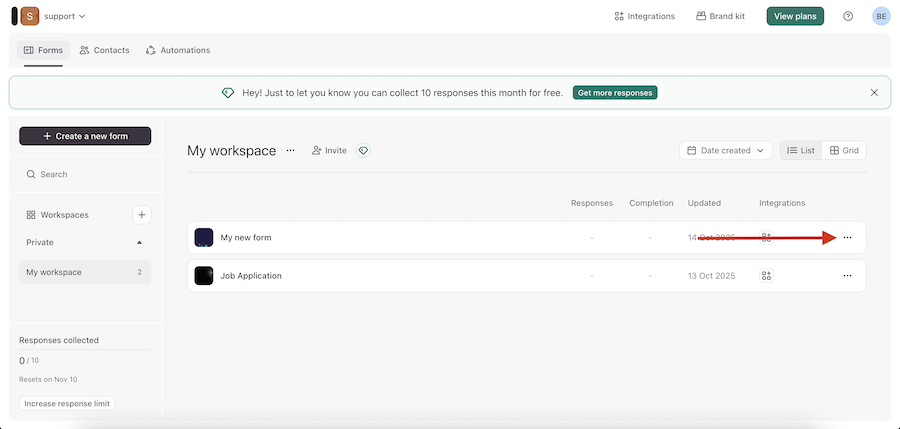
Task: Open three-dot menu for Job Application
Action: point(847,276)
